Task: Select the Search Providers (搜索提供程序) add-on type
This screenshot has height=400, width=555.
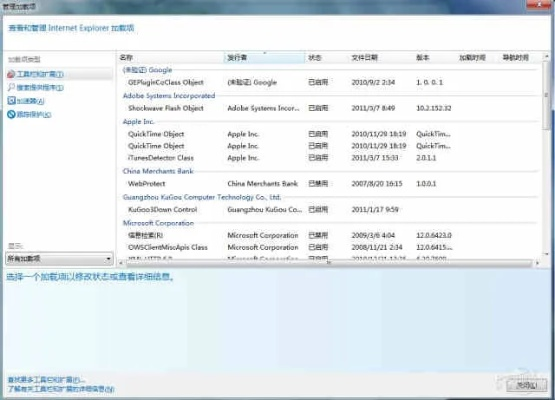Action: pyautogui.click(x=35, y=87)
